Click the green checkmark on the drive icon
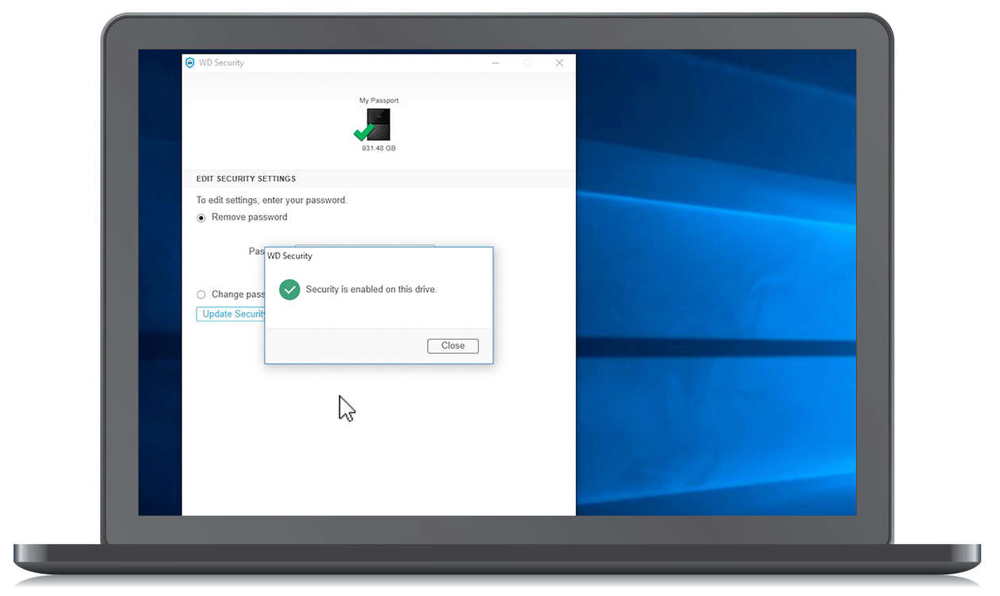Image resolution: width=1000 pixels, height=596 pixels. [364, 132]
